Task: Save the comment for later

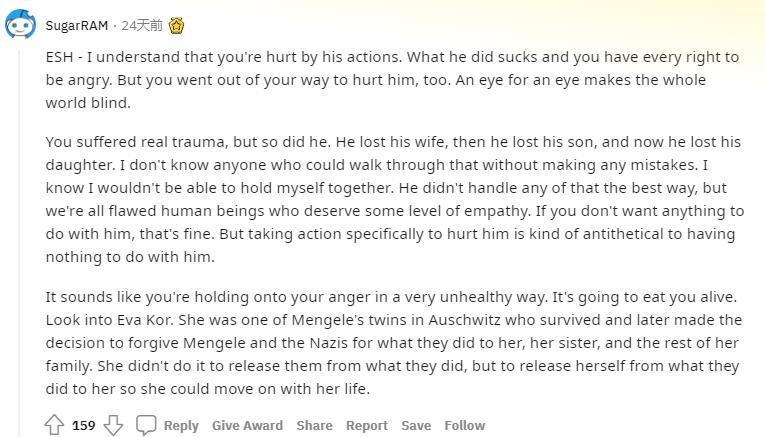Action: point(416,425)
